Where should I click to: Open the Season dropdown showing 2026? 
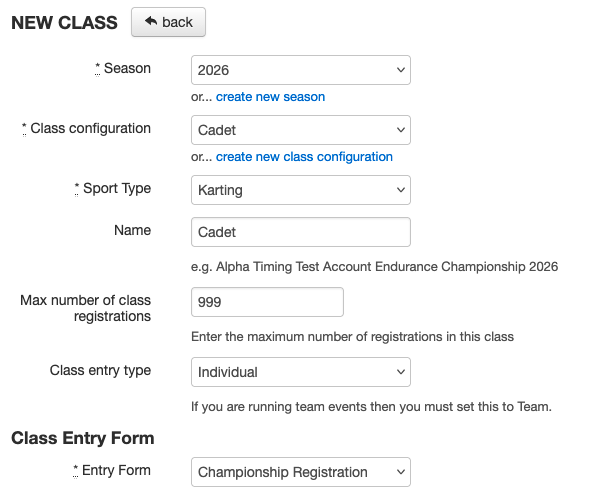tap(300, 70)
